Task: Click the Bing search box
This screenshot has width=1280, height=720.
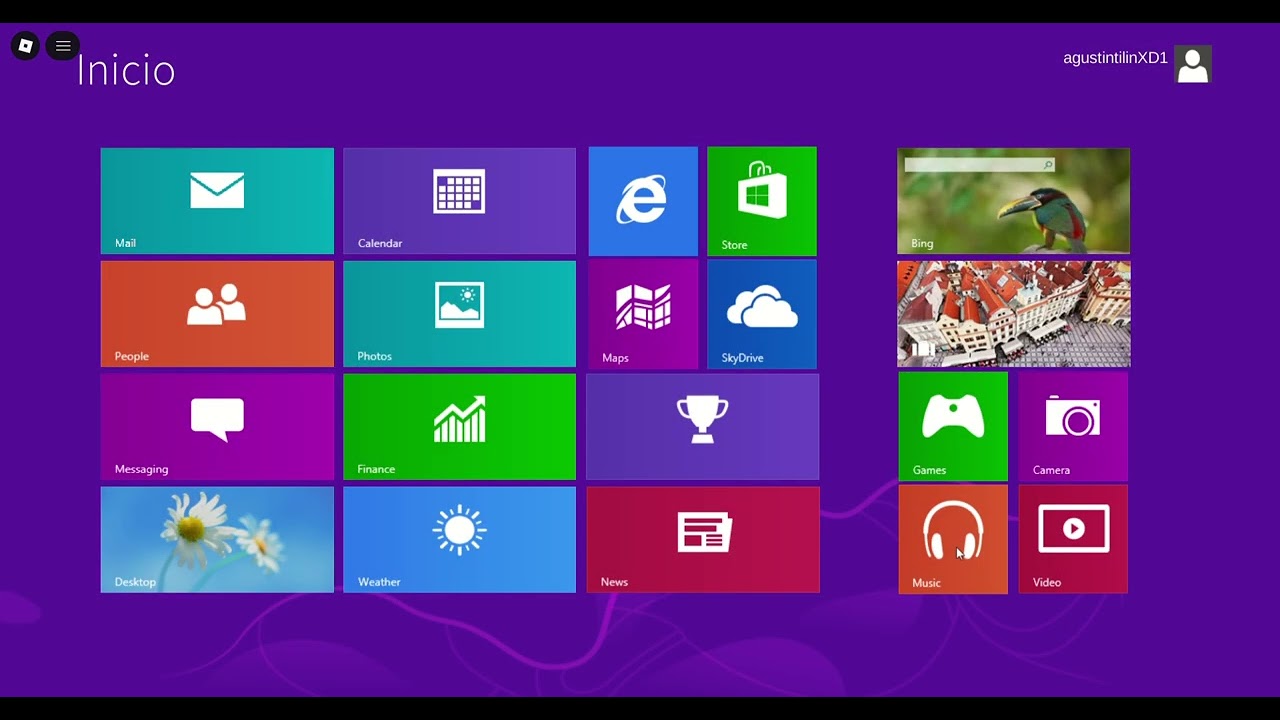Action: point(979,165)
